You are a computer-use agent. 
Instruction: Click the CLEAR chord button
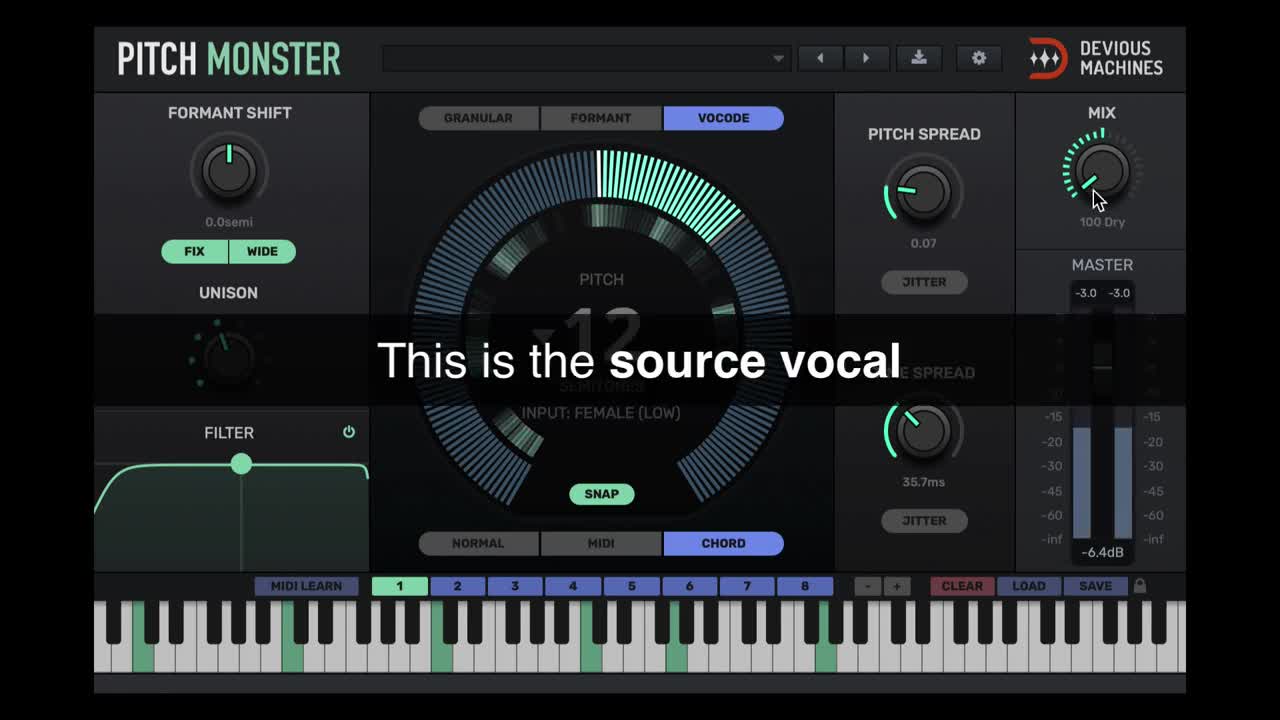pos(962,586)
